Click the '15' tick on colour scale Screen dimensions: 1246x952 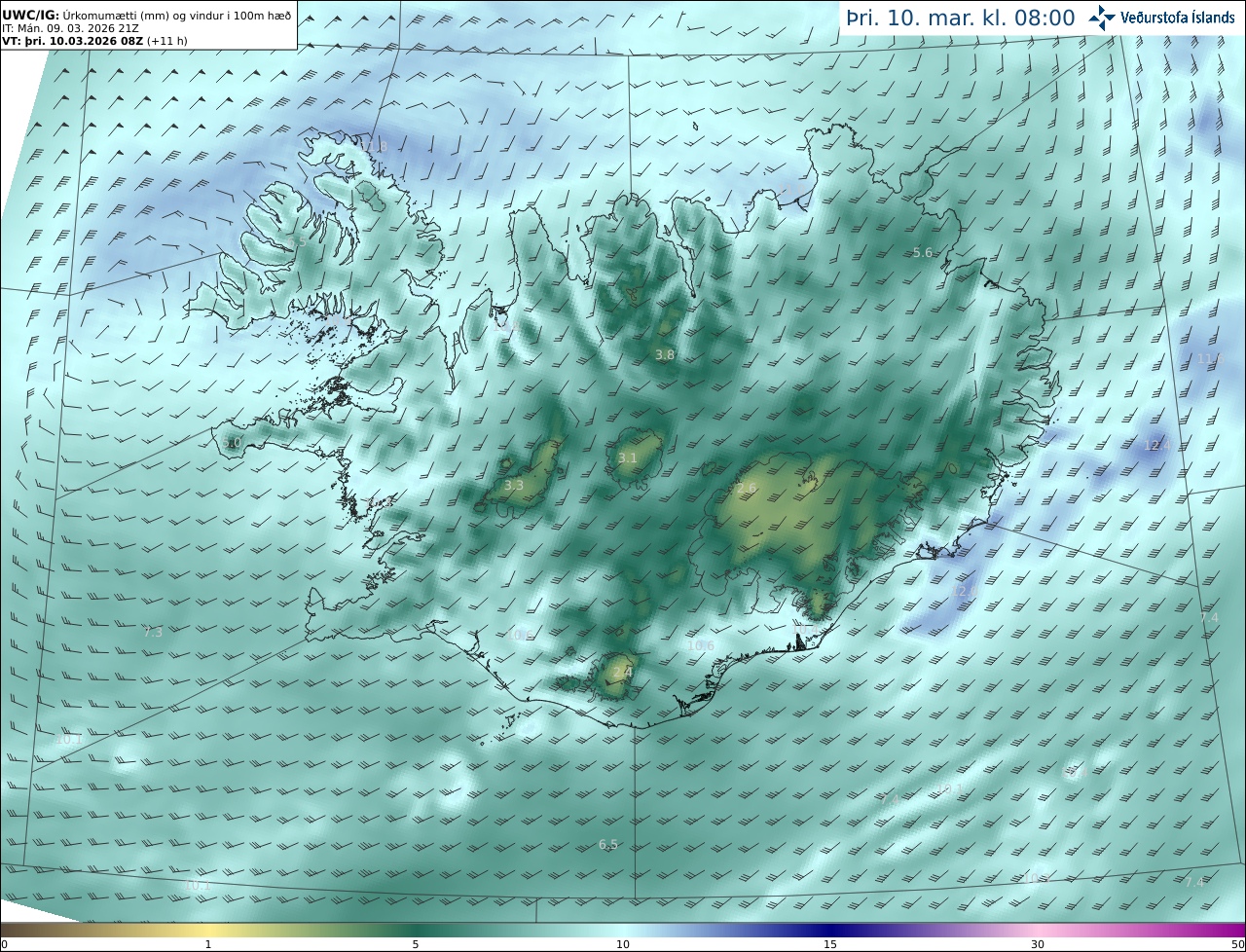[830, 944]
